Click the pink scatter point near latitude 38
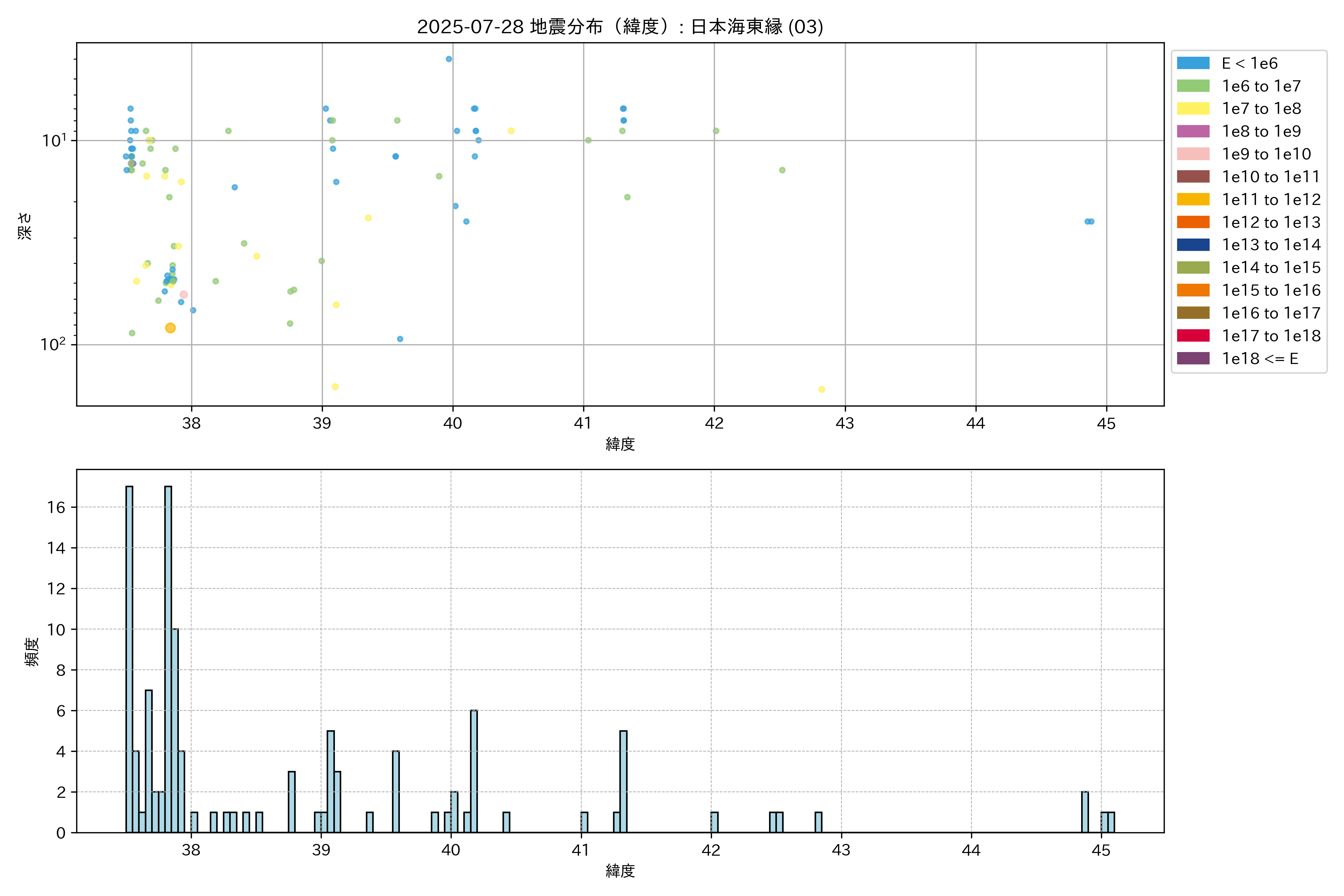The width and height of the screenshot is (1344, 896). 183,295
